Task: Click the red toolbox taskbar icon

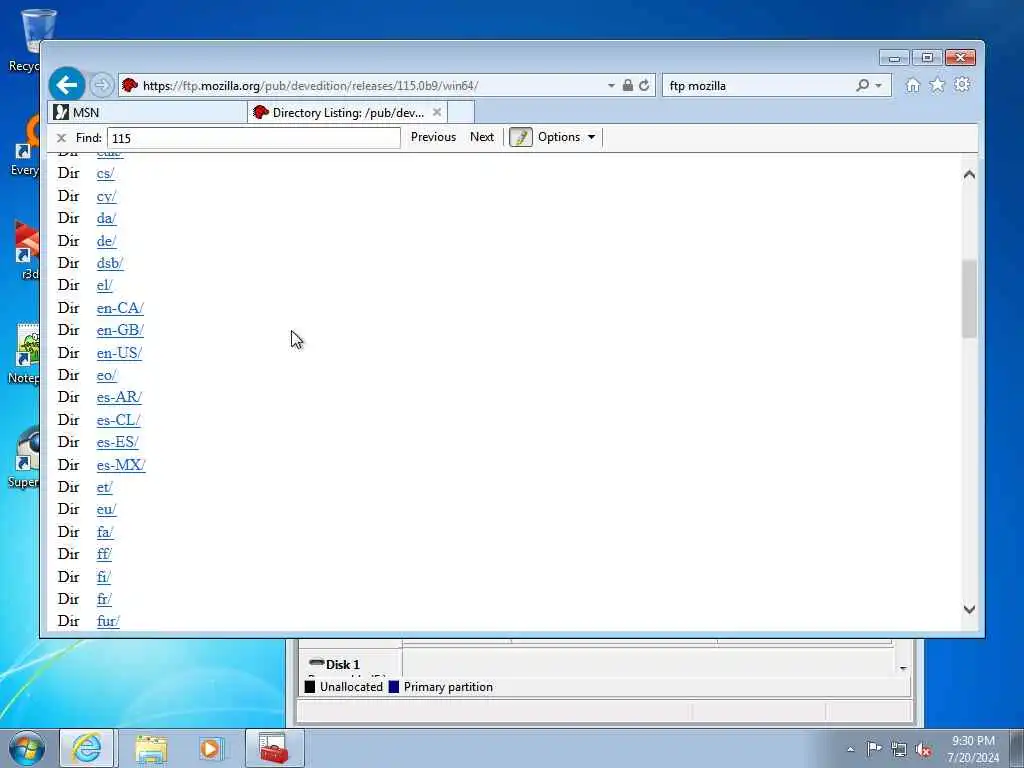Action: pos(274,748)
